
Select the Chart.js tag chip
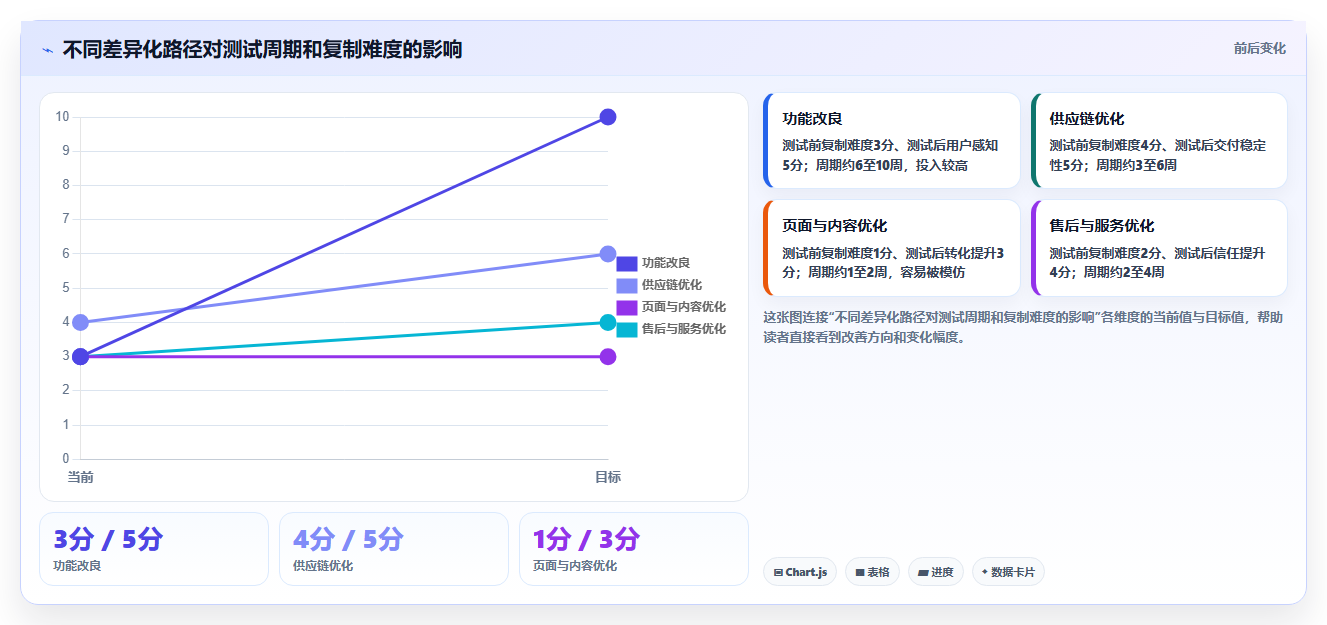[800, 572]
